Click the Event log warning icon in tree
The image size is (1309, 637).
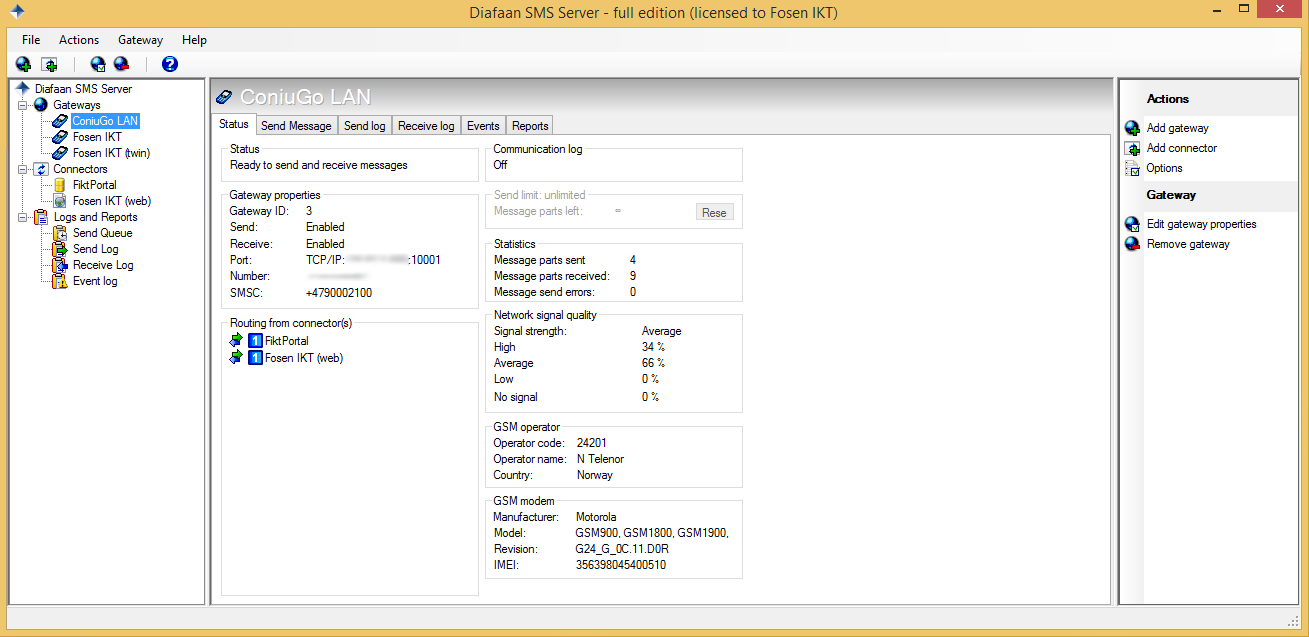60,281
